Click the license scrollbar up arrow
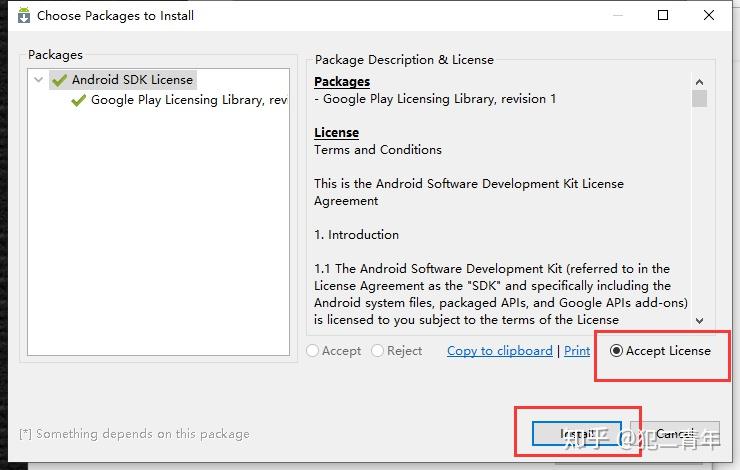The image size is (740, 470). pyautogui.click(x=699, y=82)
